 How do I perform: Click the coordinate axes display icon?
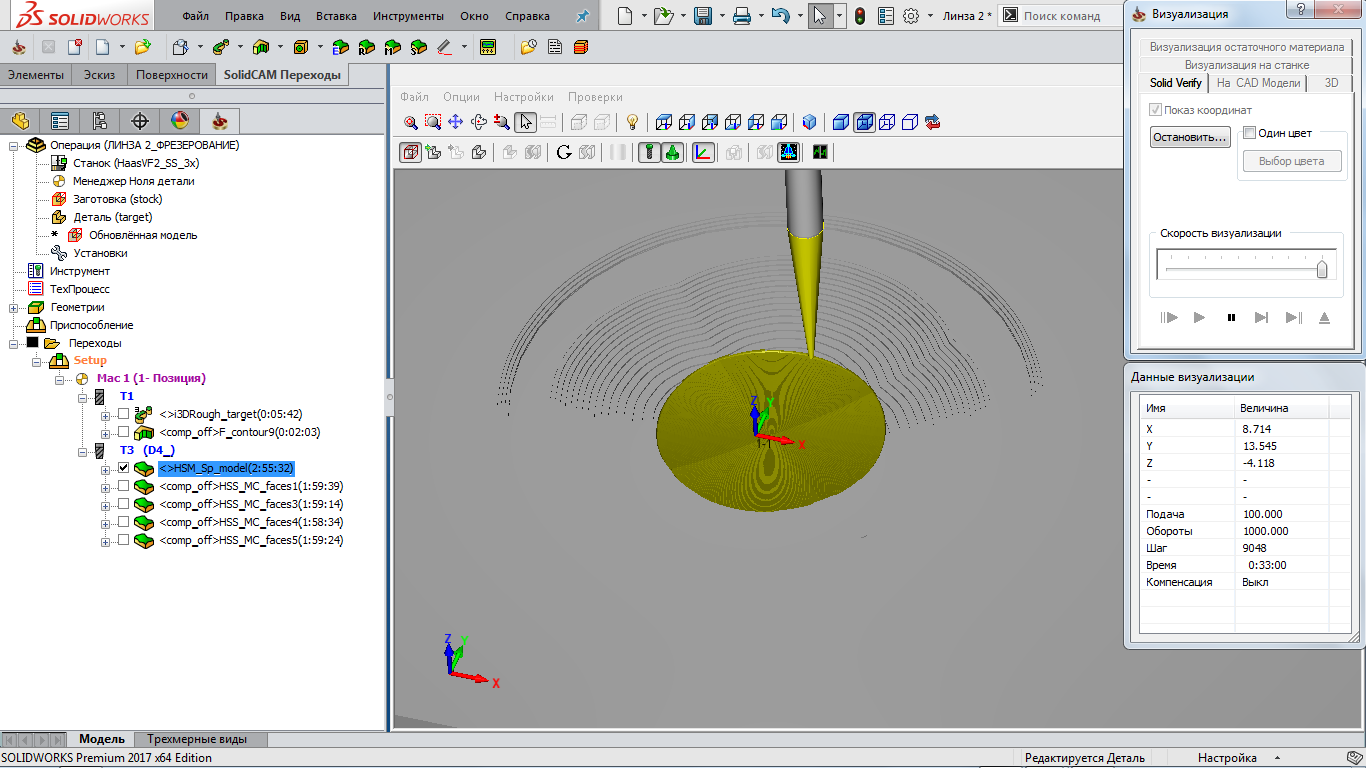pyautogui.click(x=703, y=152)
